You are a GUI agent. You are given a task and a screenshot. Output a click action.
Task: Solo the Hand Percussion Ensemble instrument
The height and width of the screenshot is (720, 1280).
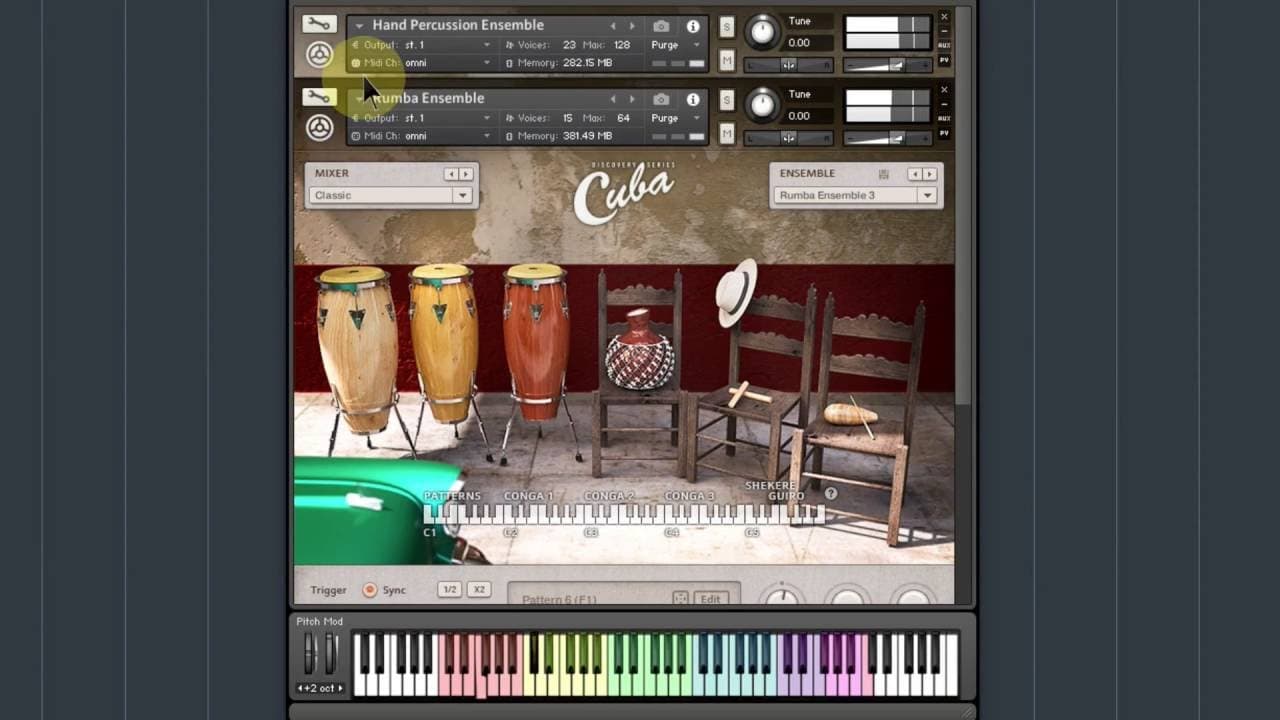point(727,27)
